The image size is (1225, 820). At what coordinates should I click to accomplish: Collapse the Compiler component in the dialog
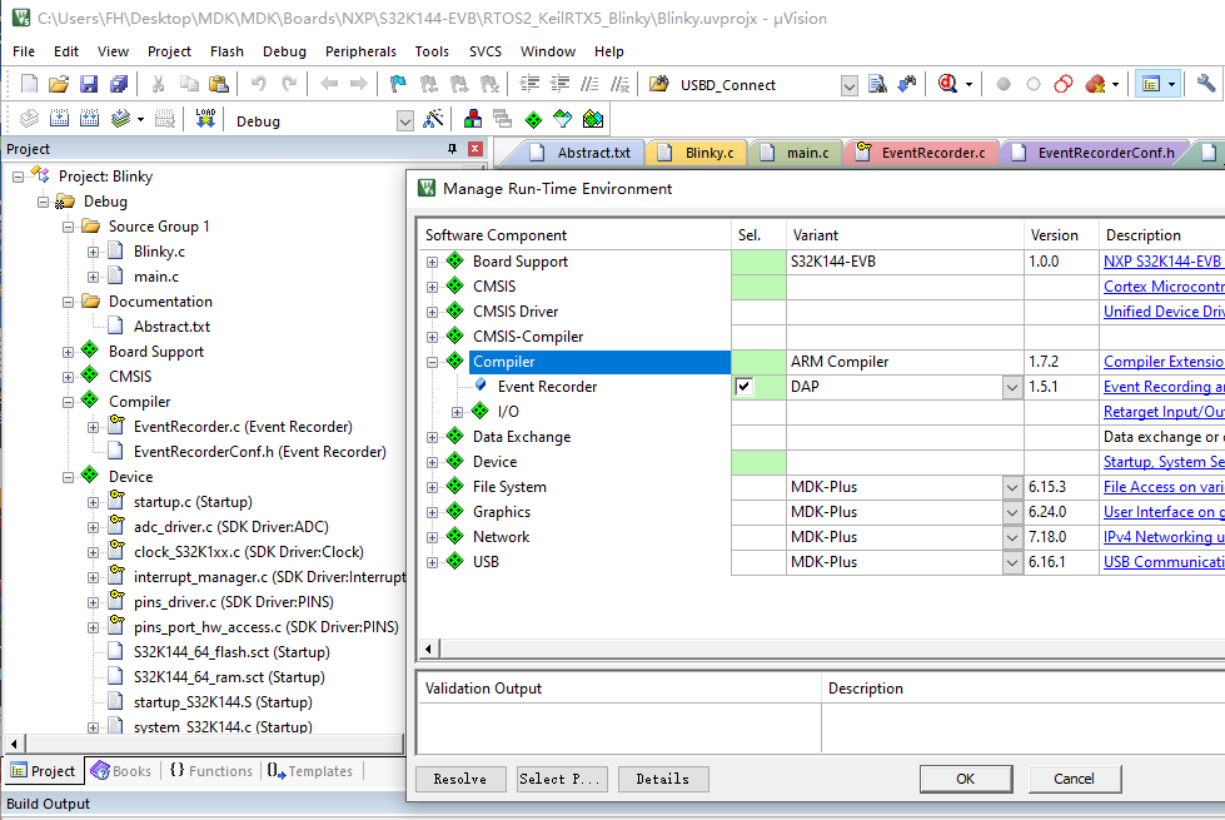tap(432, 362)
